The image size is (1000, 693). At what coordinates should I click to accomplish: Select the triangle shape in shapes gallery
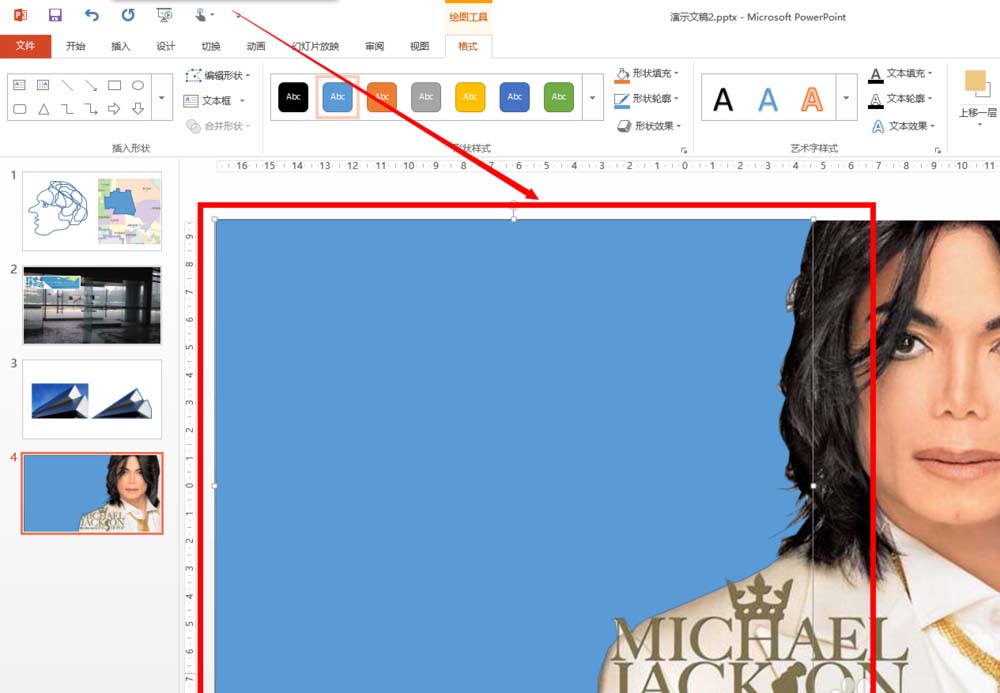pyautogui.click(x=43, y=109)
